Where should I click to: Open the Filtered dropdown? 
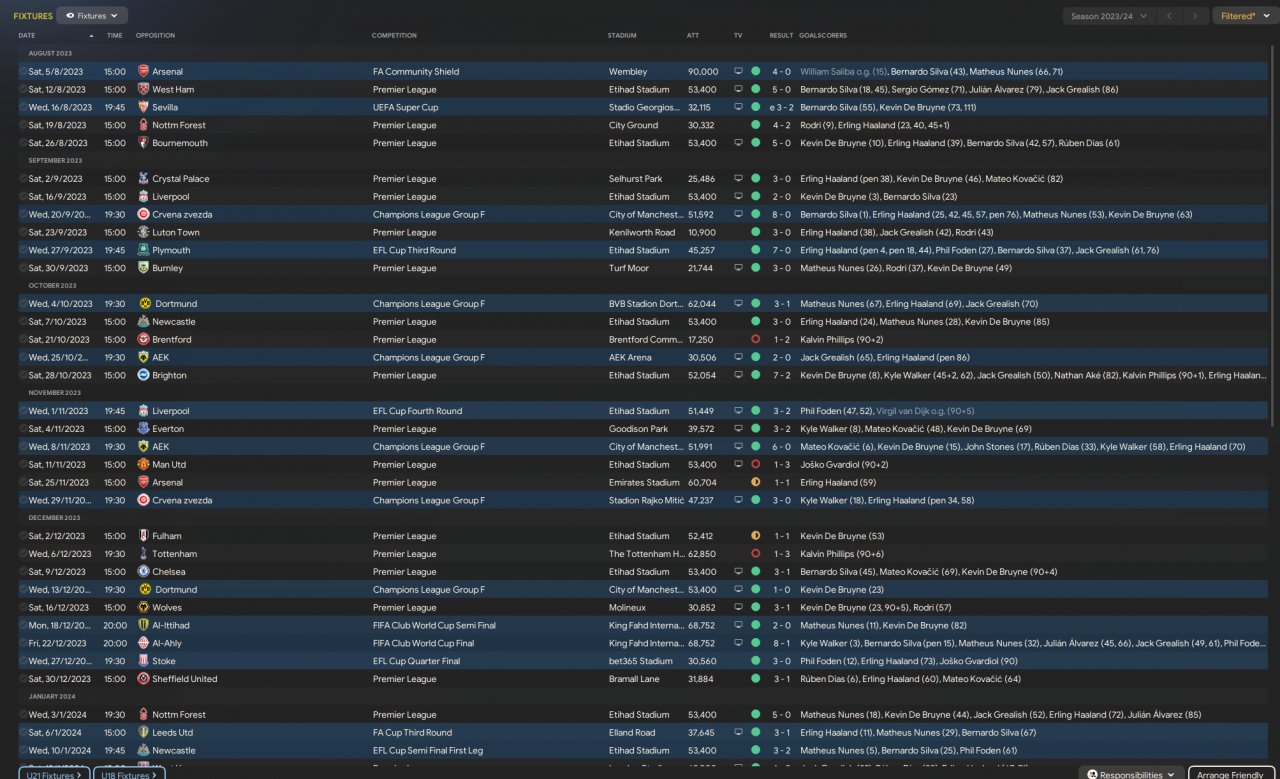coord(1243,16)
